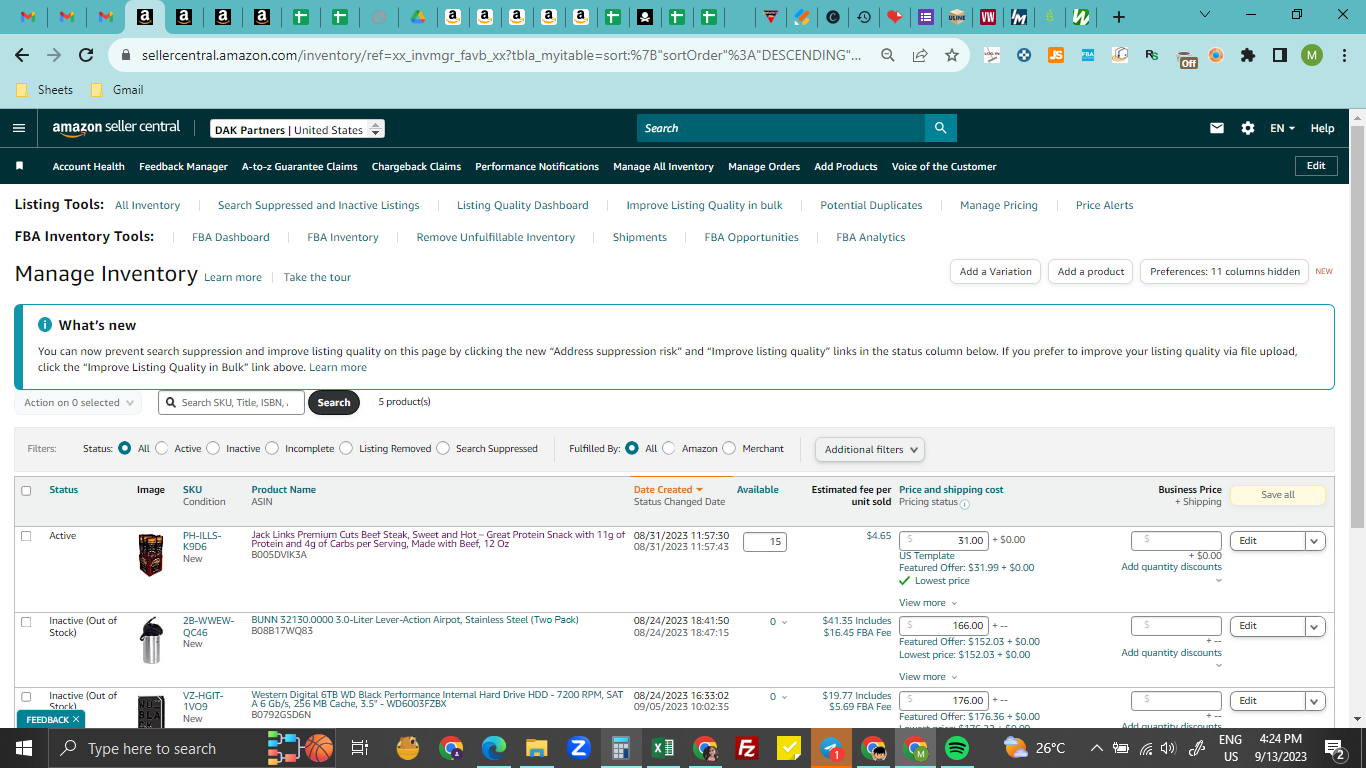This screenshot has height=768, width=1366.
Task: Open Spotify from the taskbar
Action: pos(957,748)
